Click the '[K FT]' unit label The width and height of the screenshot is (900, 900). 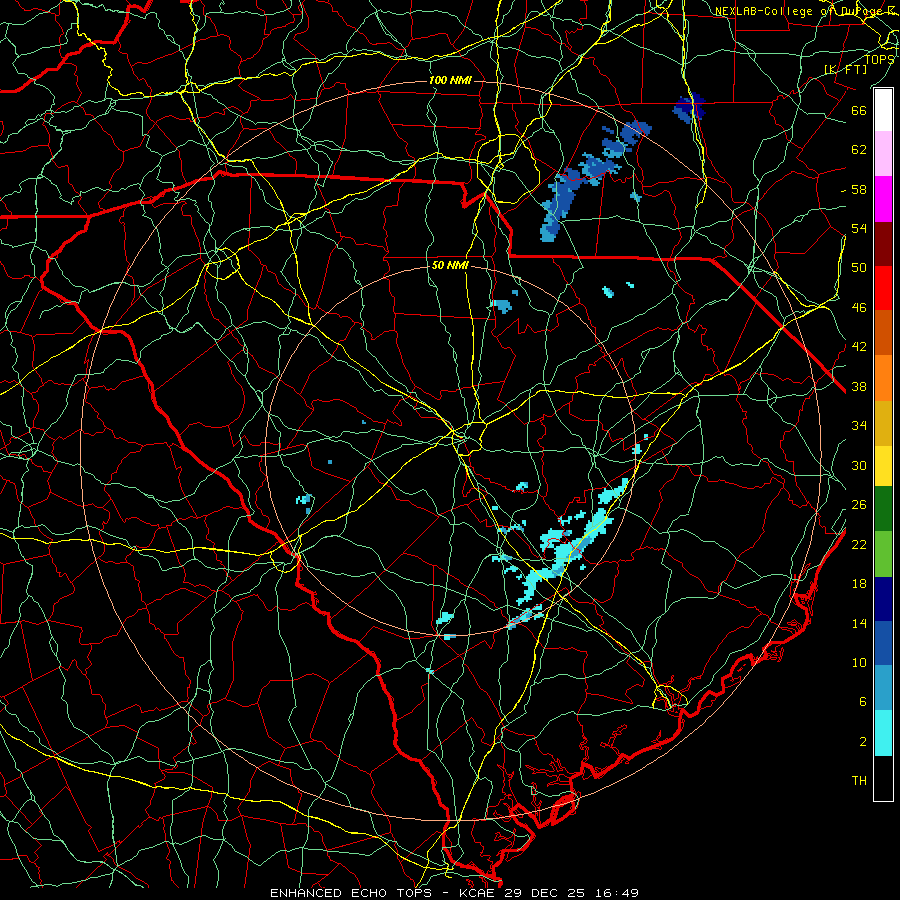(x=846, y=70)
